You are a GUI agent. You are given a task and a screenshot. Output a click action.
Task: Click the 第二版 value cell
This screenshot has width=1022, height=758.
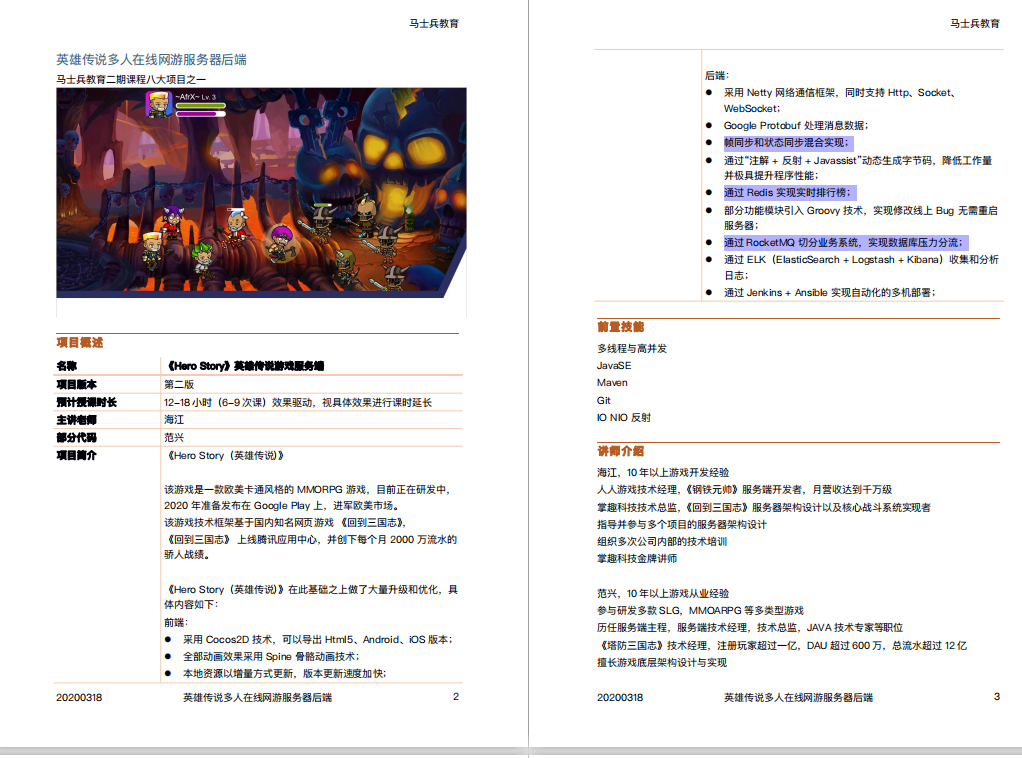[179, 385]
